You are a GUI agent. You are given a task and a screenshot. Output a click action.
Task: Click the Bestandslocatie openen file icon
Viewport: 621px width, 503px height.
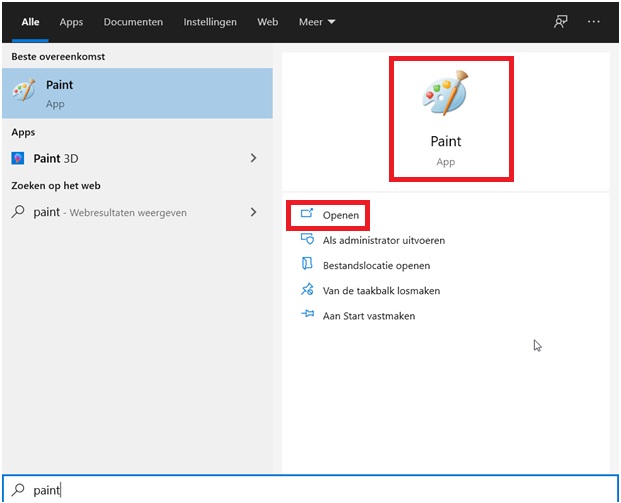tap(307, 265)
